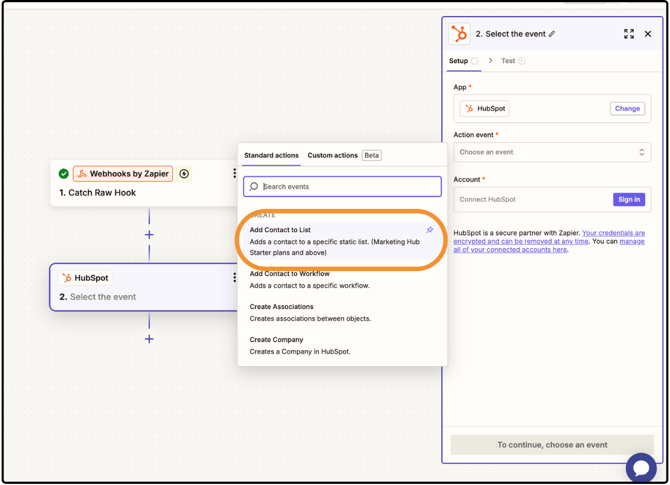670x485 pixels.
Task: Choose Add Contact to Workflow event
Action: (x=342, y=279)
